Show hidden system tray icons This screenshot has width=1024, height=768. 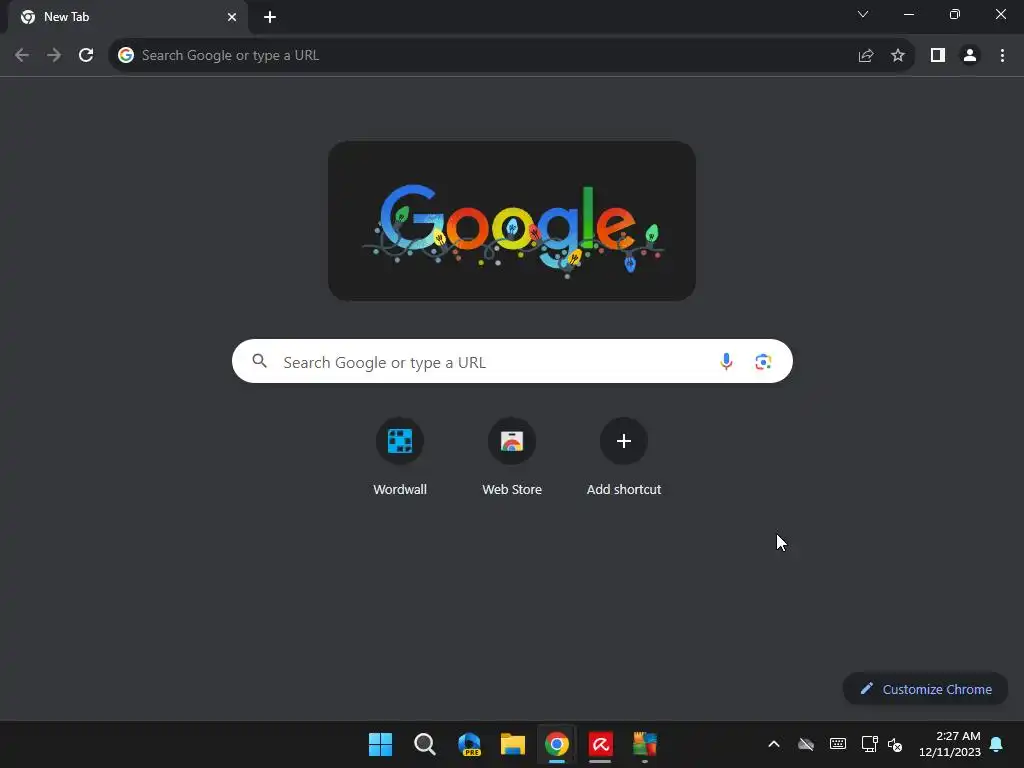[x=774, y=744]
